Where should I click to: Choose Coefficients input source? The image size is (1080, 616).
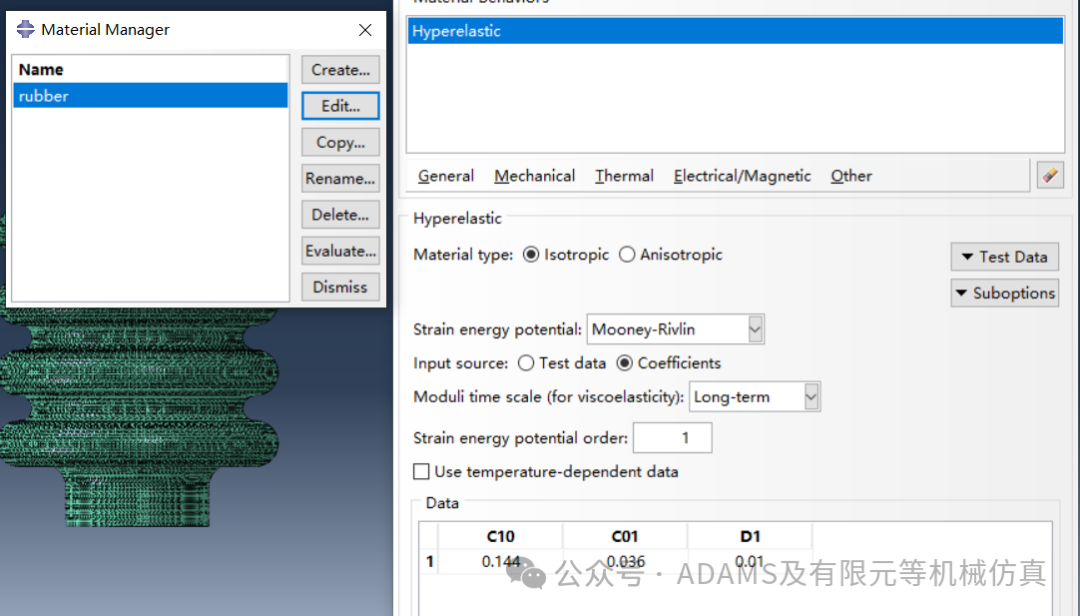point(624,363)
